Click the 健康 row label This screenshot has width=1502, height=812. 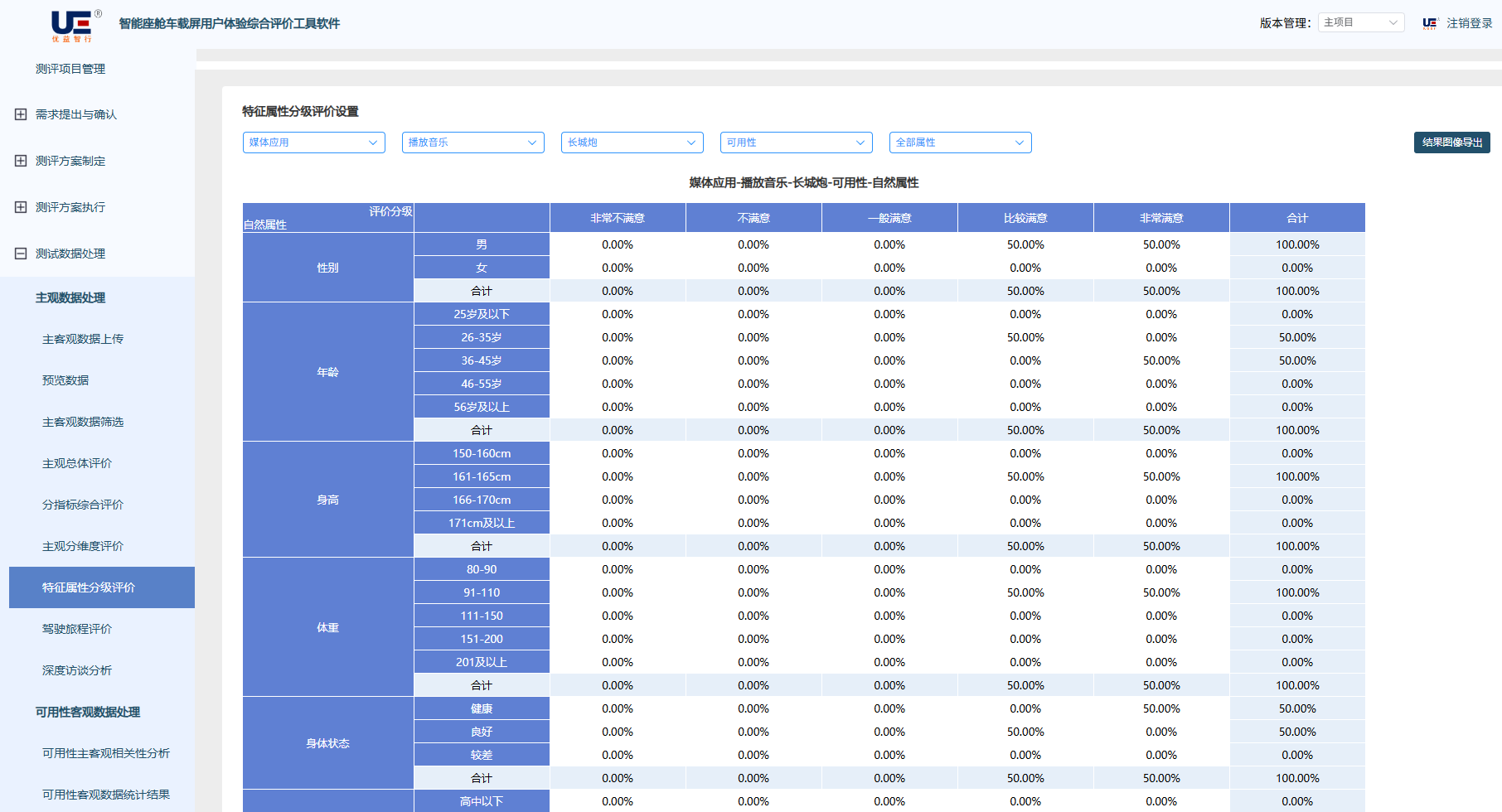pos(482,708)
